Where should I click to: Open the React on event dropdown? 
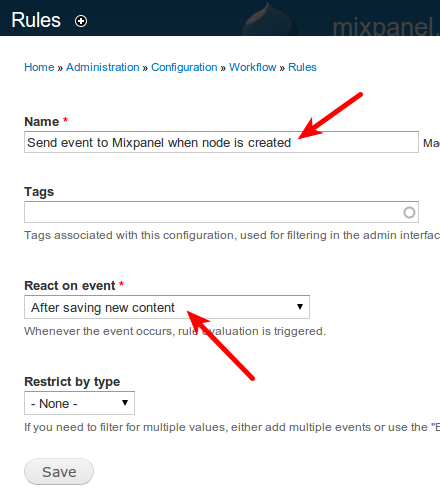coord(167,307)
